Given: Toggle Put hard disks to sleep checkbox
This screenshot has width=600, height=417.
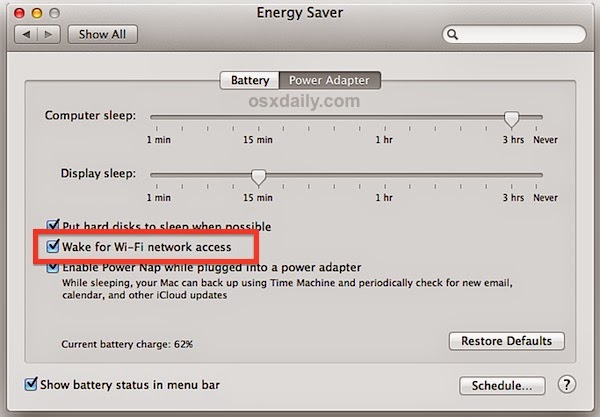Looking at the screenshot, I should (53, 226).
